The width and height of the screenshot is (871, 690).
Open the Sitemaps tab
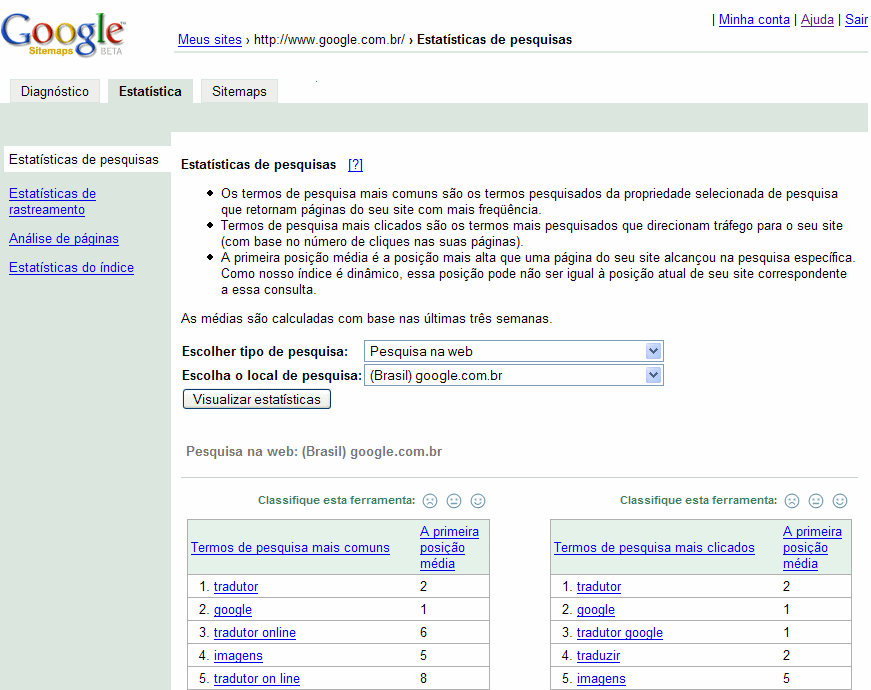point(239,91)
